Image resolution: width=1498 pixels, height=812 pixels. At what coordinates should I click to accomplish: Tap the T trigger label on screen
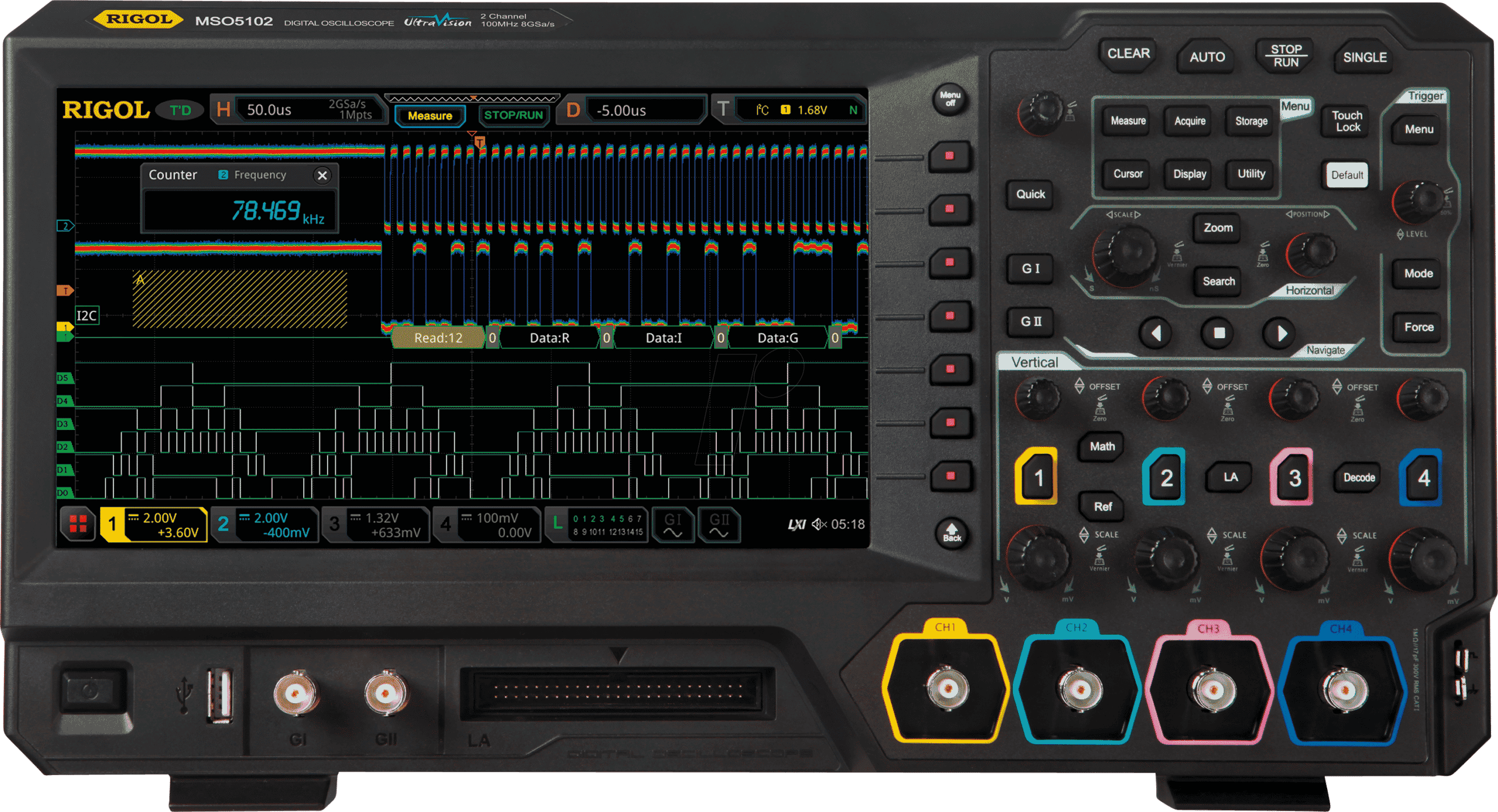pos(723,109)
